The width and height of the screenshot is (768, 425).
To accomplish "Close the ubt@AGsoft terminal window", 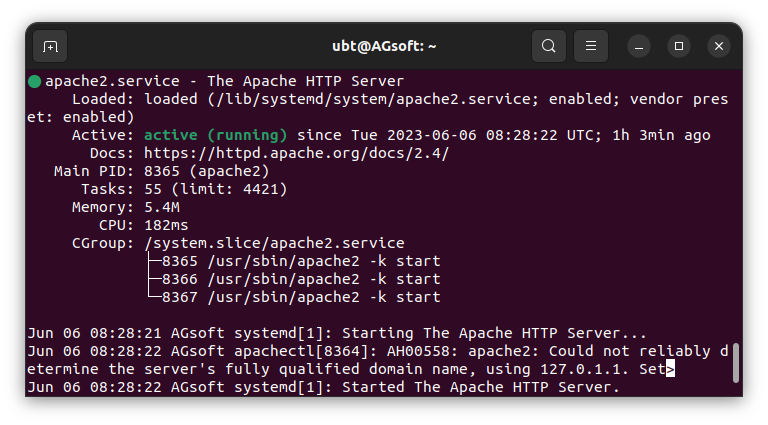I will pos(719,46).
